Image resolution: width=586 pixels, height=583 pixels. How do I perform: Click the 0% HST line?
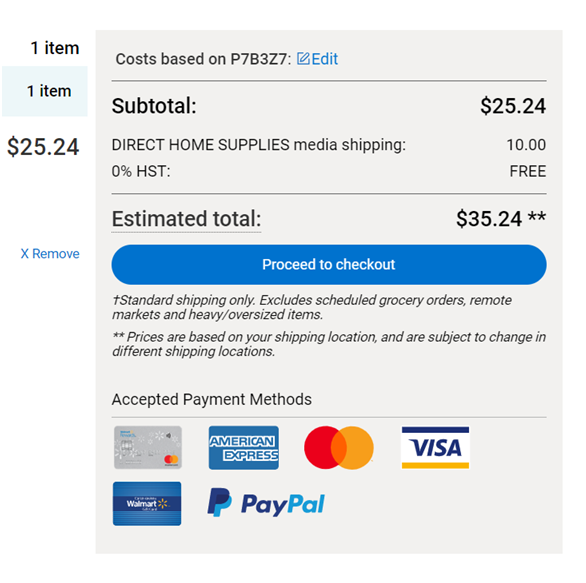[329, 172]
